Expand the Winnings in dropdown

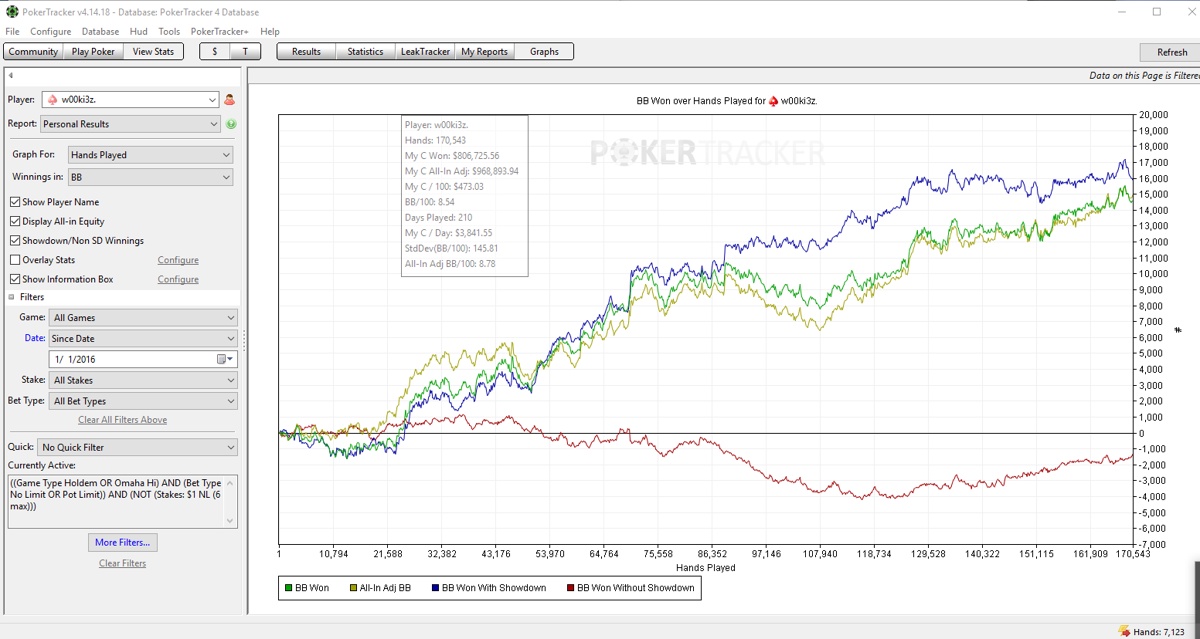click(x=150, y=177)
